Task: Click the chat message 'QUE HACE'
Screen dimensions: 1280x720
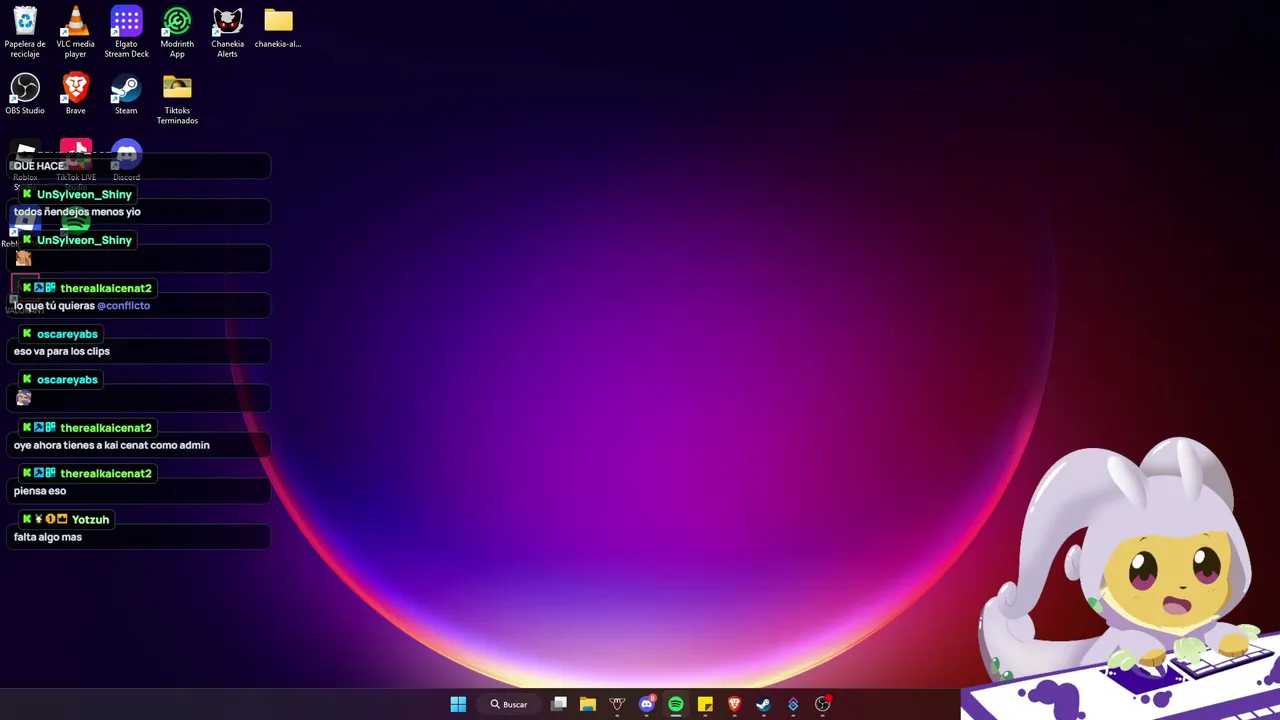Action: [39, 166]
